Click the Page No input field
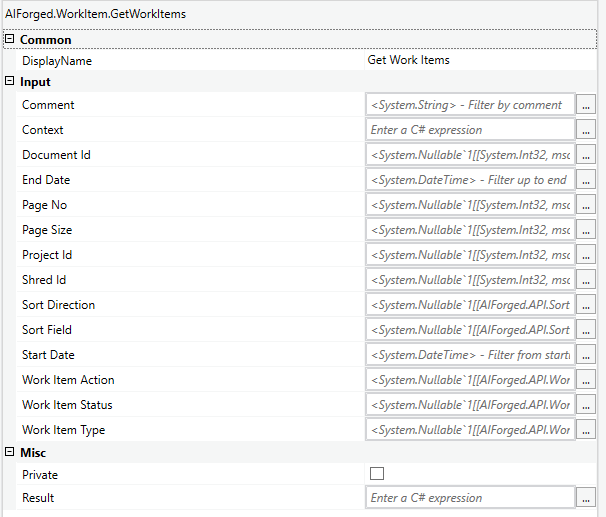 point(470,204)
